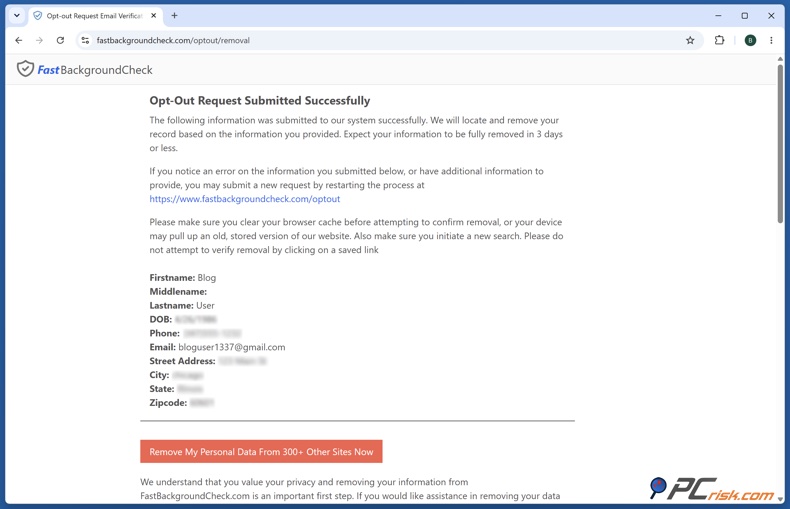Click the FastBackgroundCheck site name
This screenshot has height=509, width=790.
95,70
